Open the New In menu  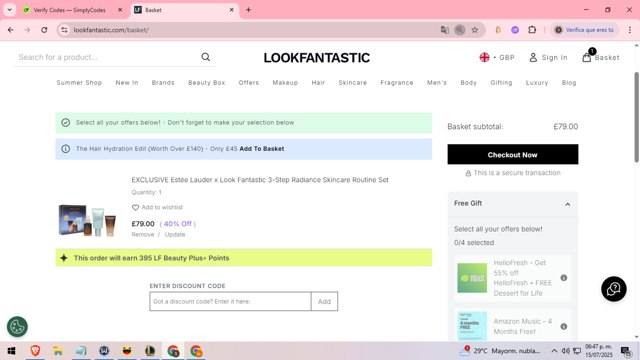127,82
